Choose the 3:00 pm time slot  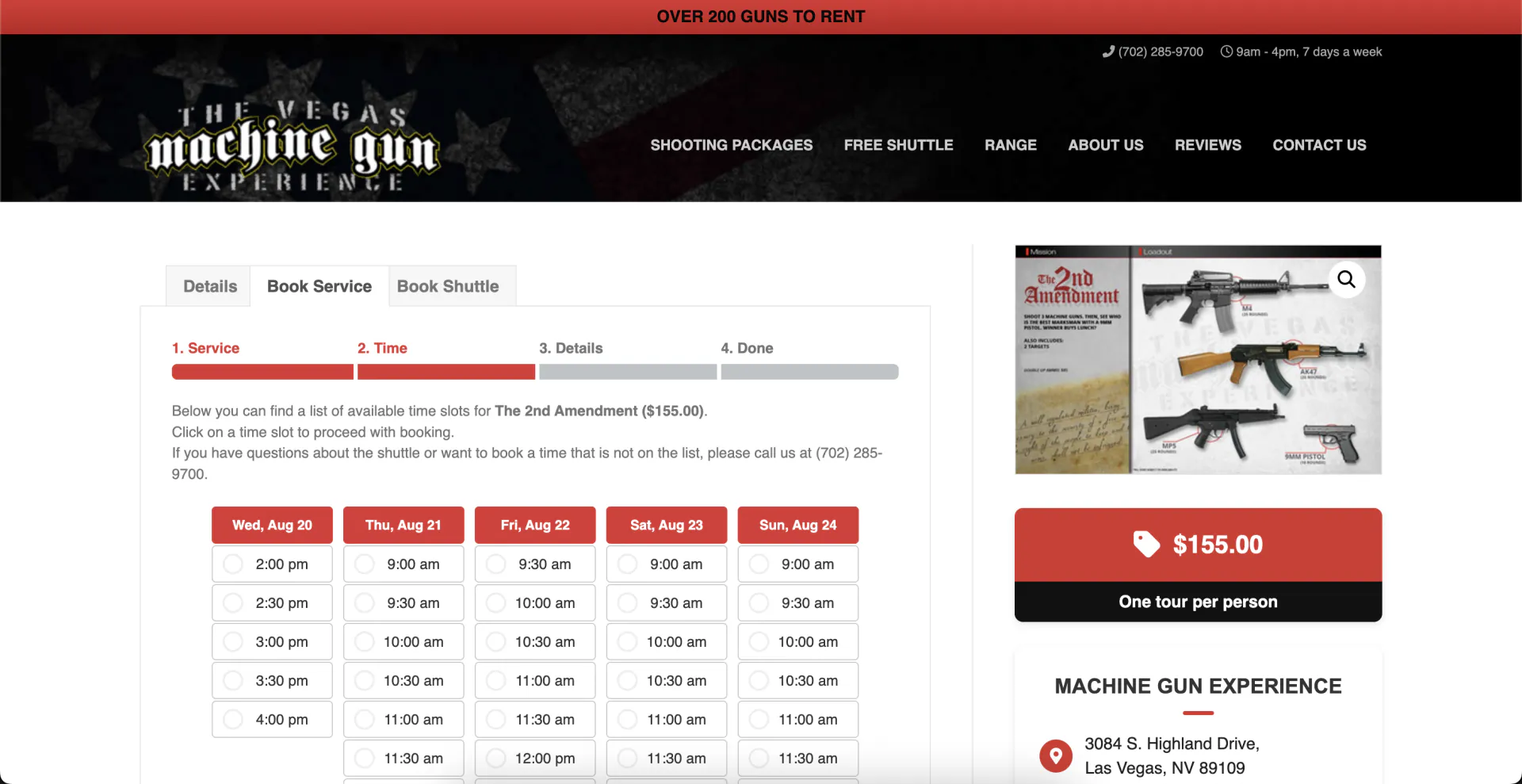click(x=272, y=642)
